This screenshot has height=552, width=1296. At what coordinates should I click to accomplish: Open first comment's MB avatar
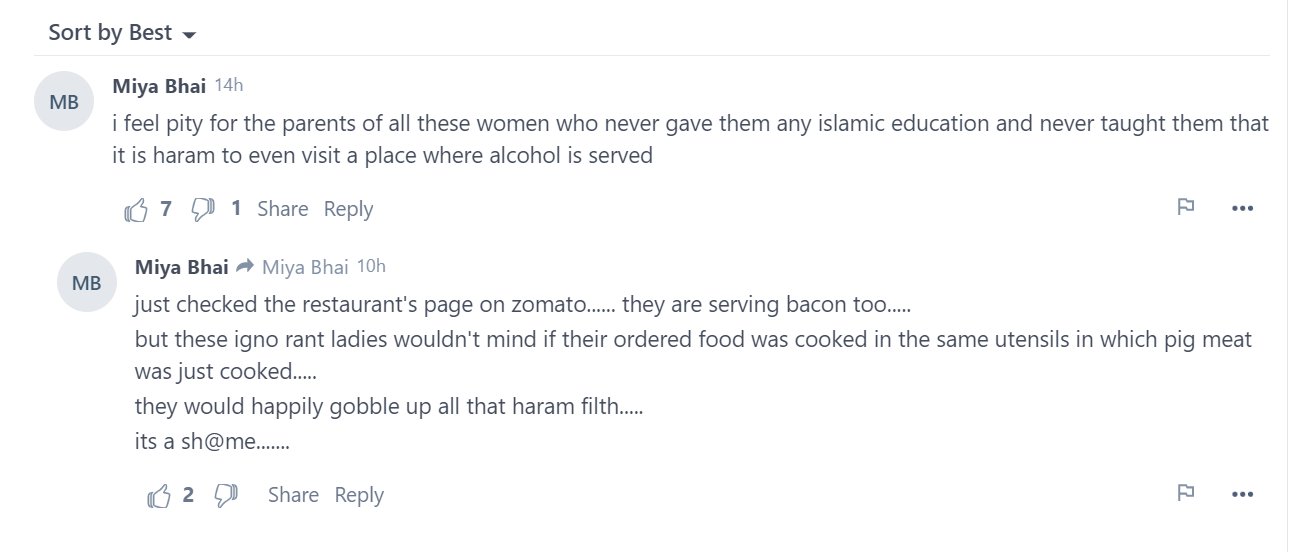pyautogui.click(x=65, y=101)
